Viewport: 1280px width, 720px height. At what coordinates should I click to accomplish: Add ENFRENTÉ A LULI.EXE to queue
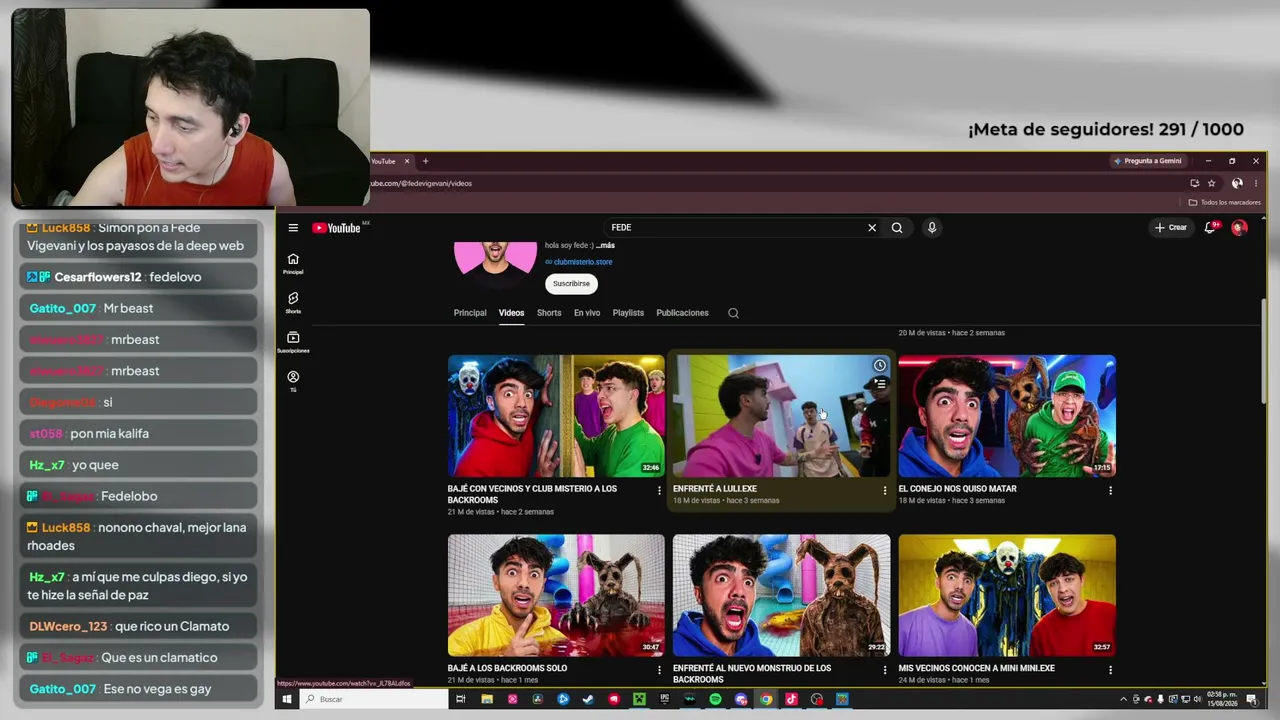tap(880, 384)
